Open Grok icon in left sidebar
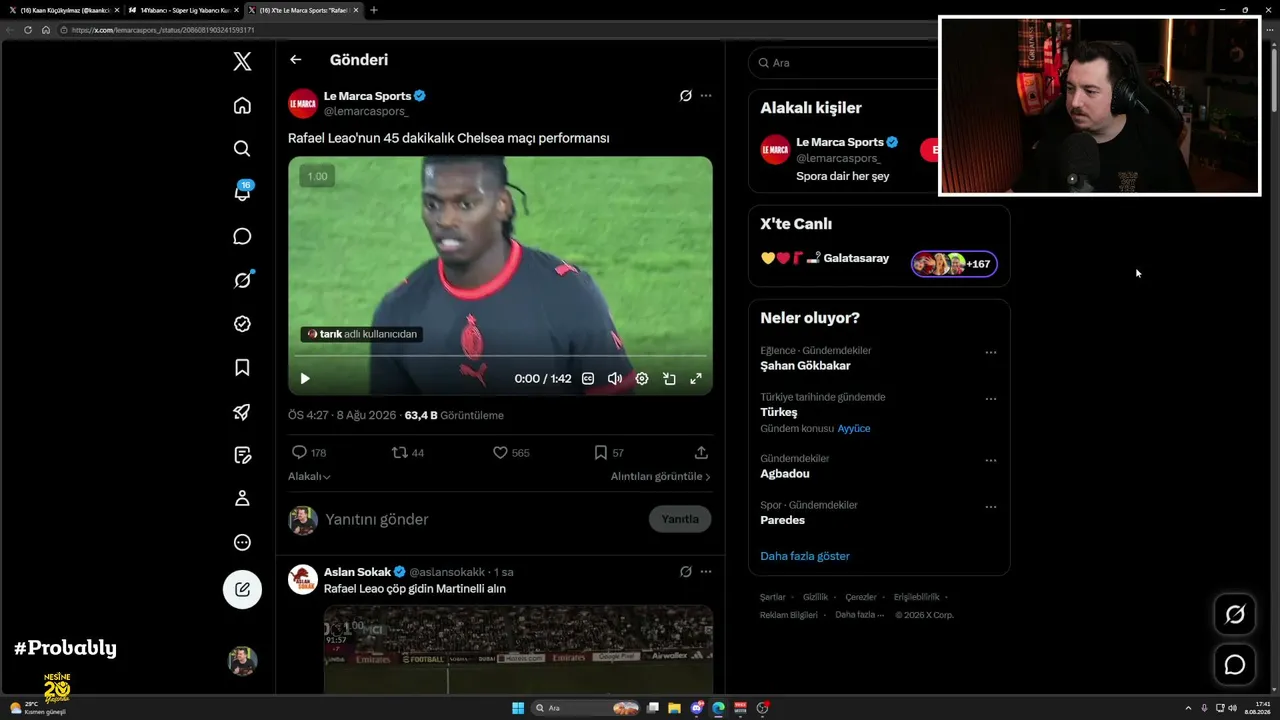This screenshot has height=720, width=1280. pos(242,280)
